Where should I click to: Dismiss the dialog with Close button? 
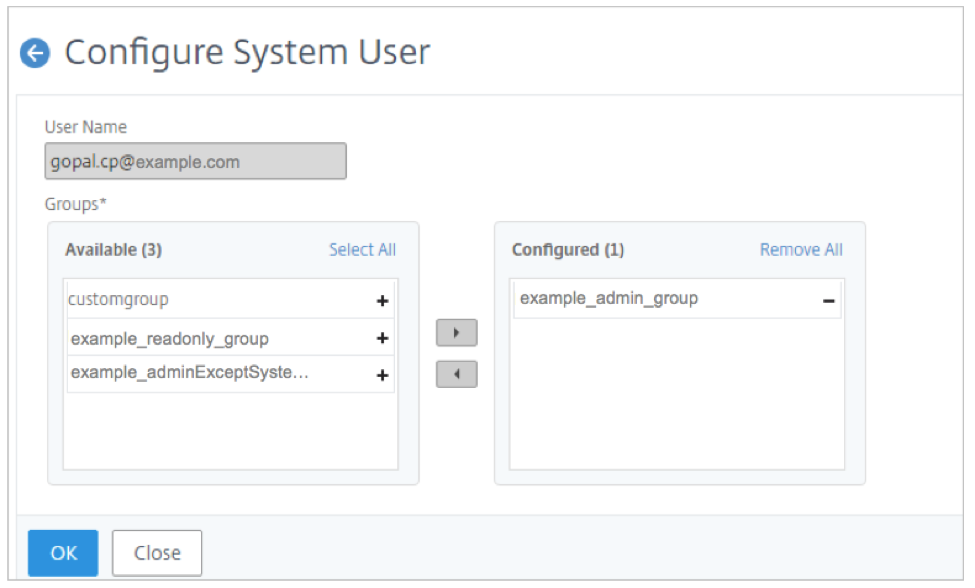pyautogui.click(x=157, y=553)
